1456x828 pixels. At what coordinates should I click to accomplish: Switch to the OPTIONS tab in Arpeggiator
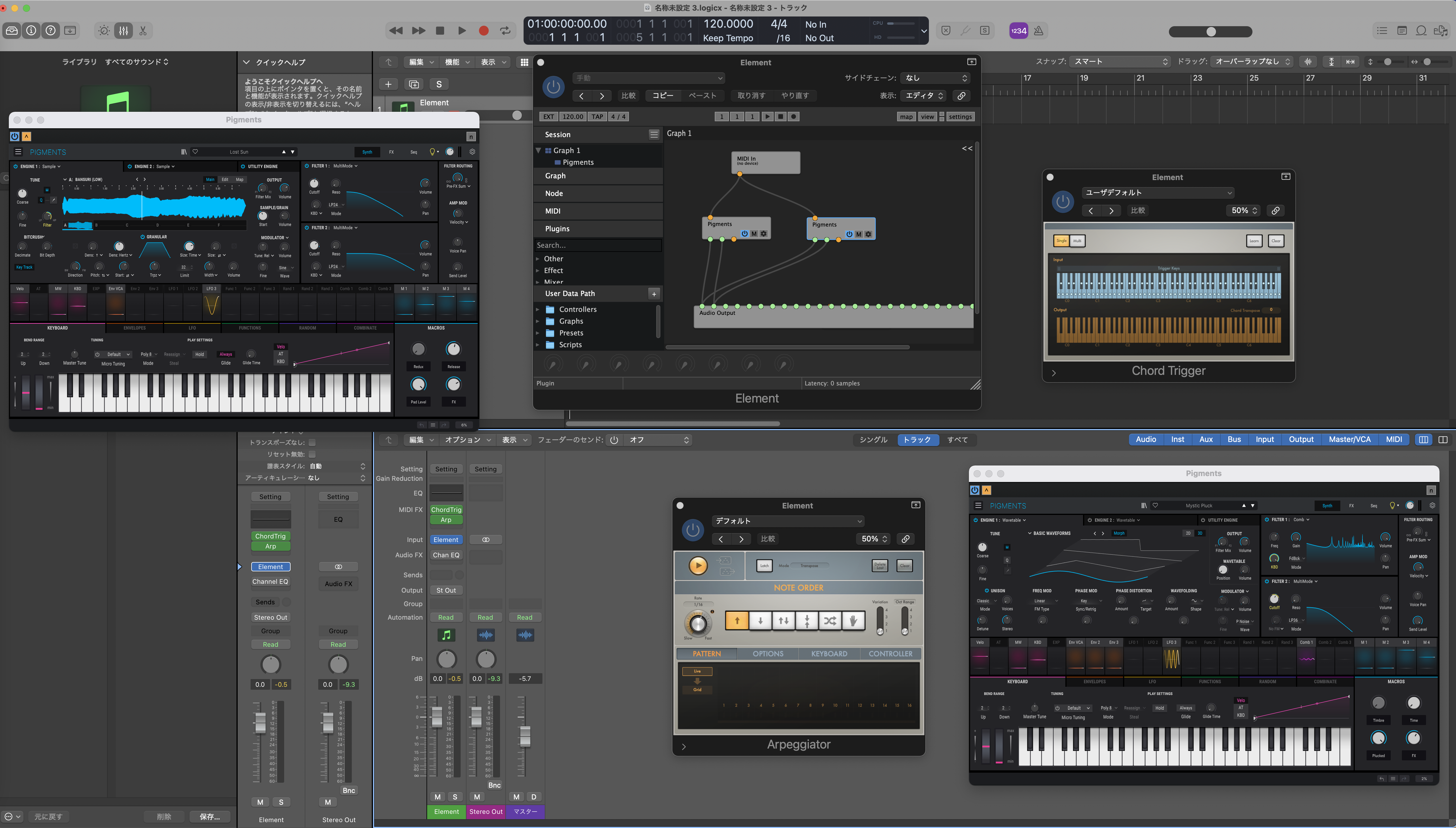click(x=768, y=654)
